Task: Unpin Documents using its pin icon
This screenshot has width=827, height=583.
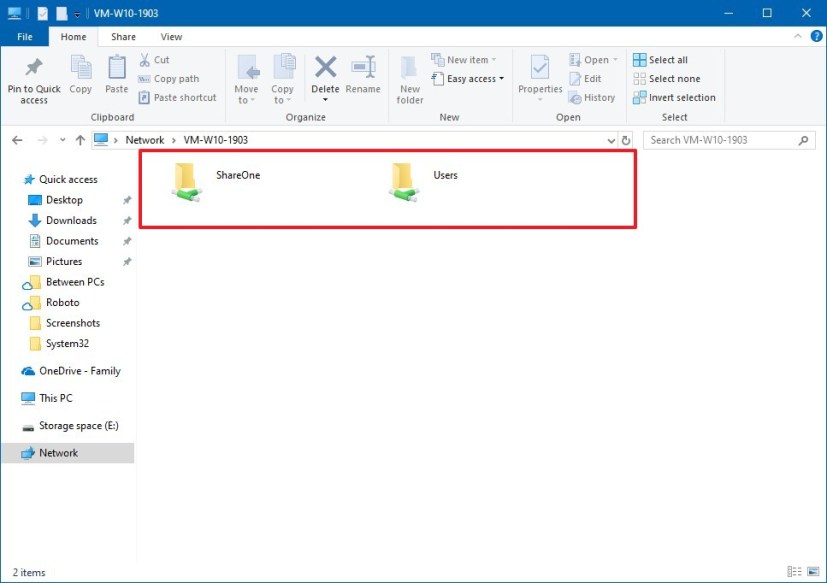Action: (127, 241)
